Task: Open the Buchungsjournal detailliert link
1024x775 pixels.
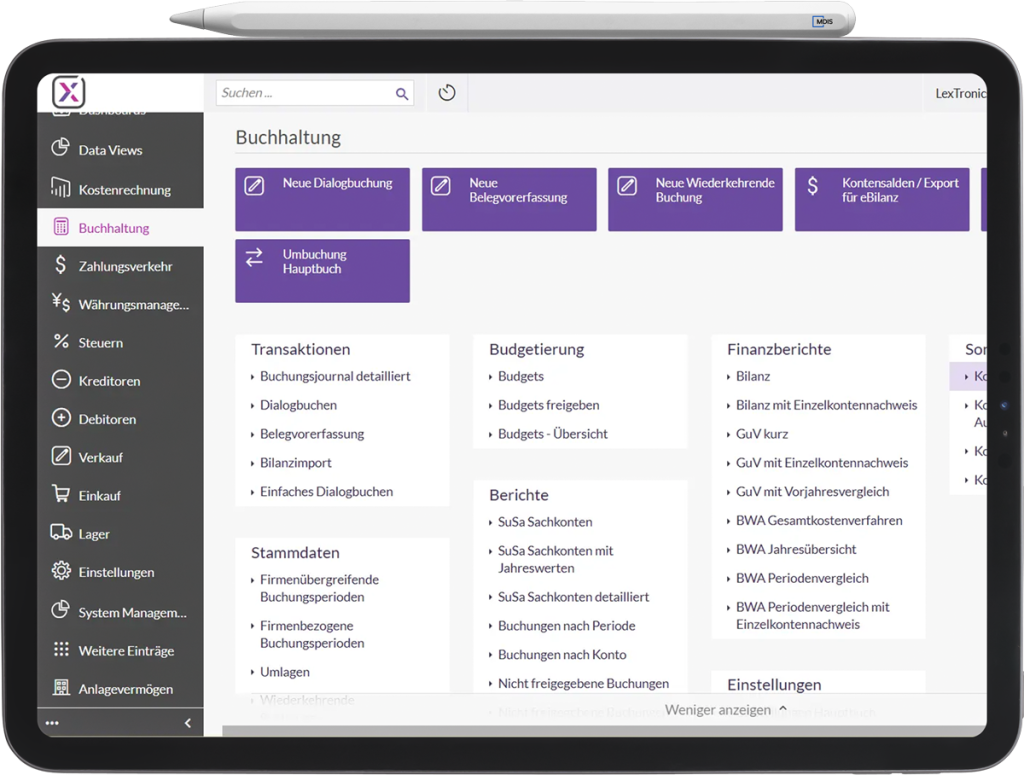Action: pos(335,376)
